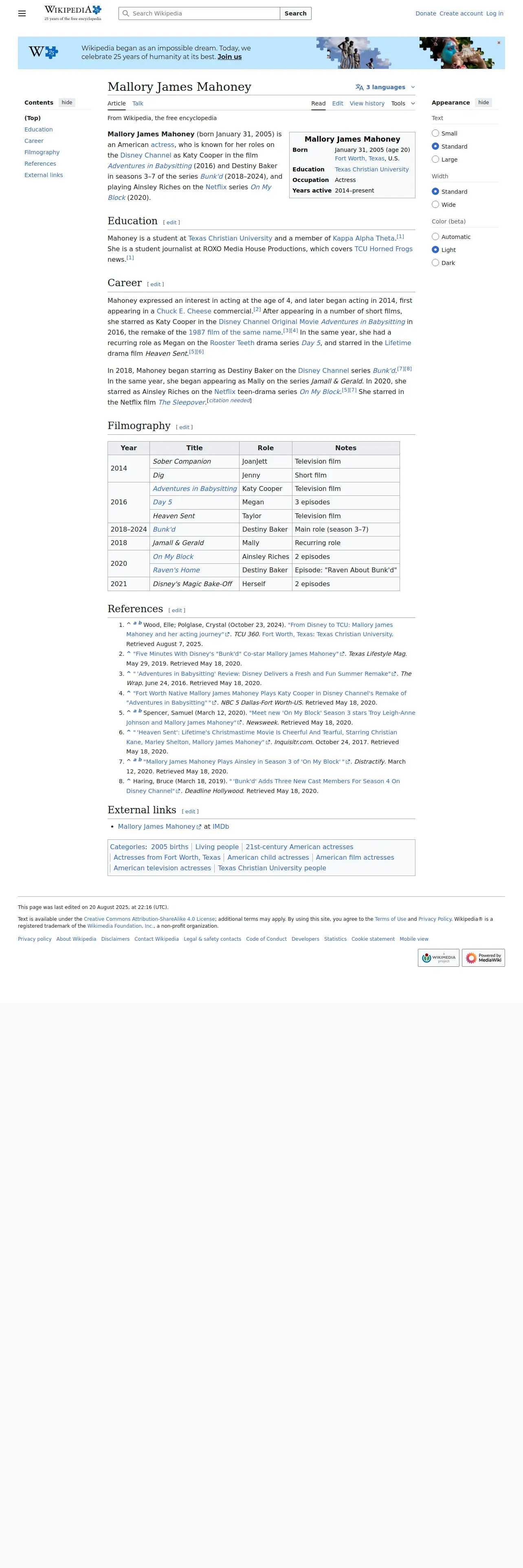Hide the Contents sidebar
523x1568 pixels.
pos(67,102)
